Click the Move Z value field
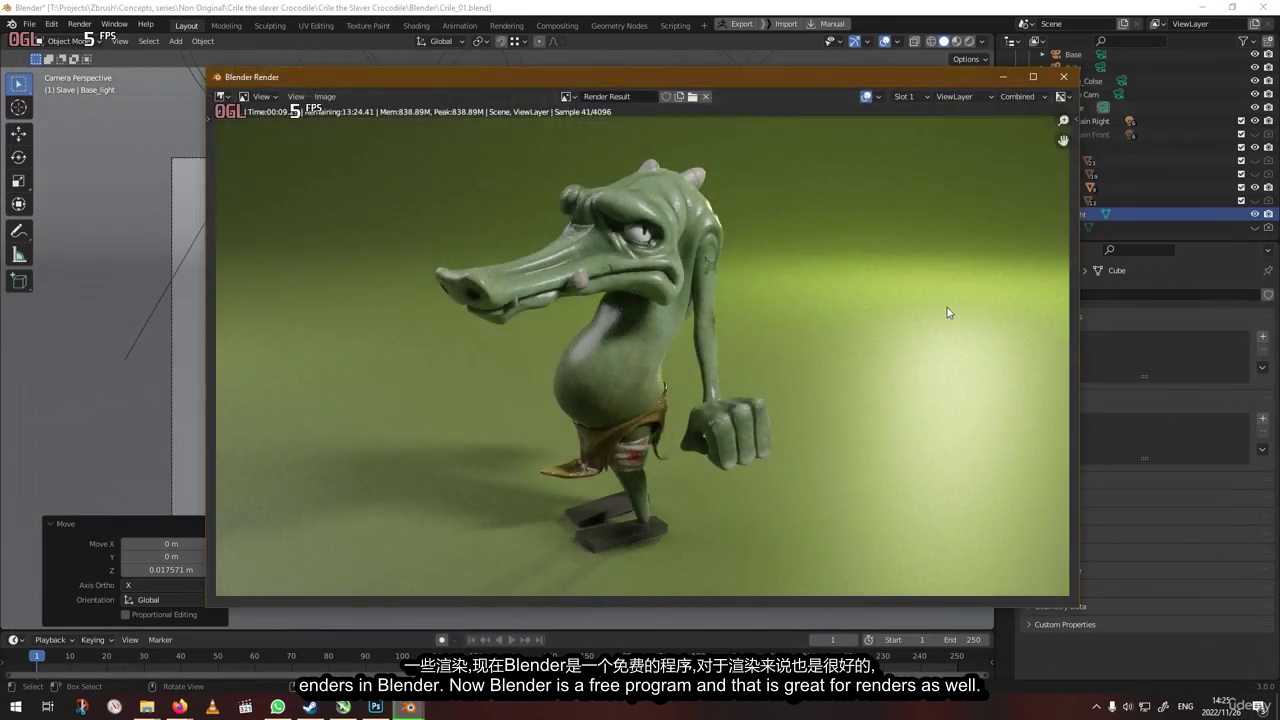The width and height of the screenshot is (1280, 720). (x=164, y=570)
